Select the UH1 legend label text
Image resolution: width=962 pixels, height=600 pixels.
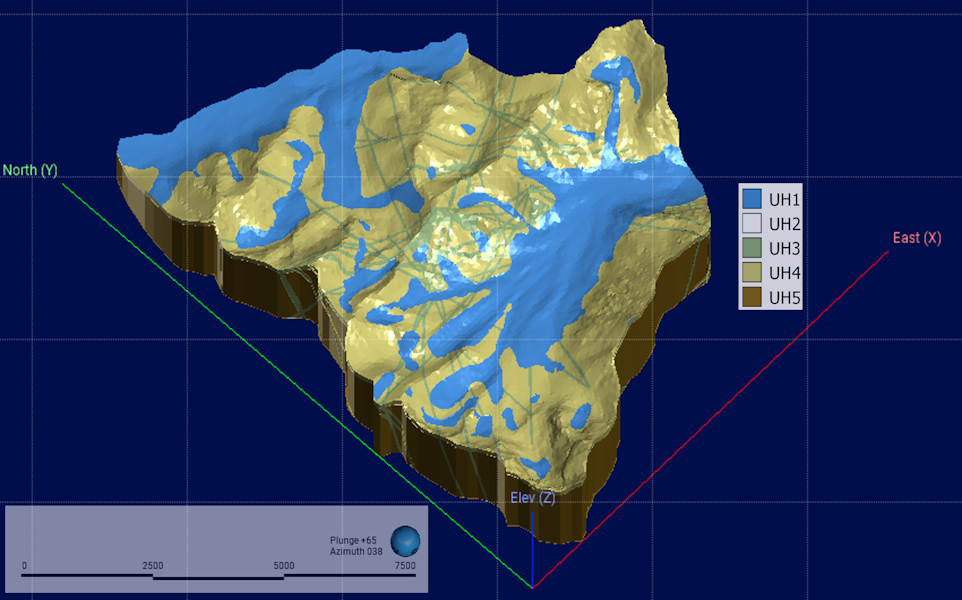tap(785, 199)
